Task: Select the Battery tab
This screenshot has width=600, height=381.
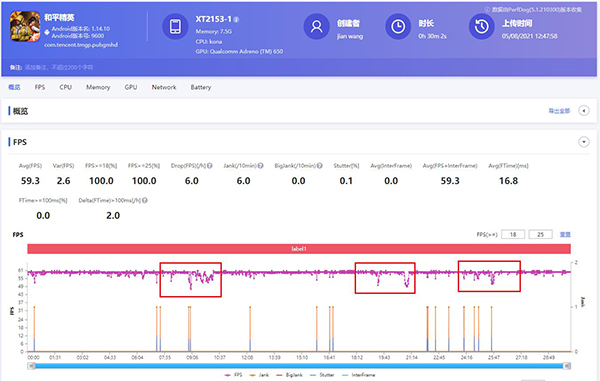Action: [201, 87]
